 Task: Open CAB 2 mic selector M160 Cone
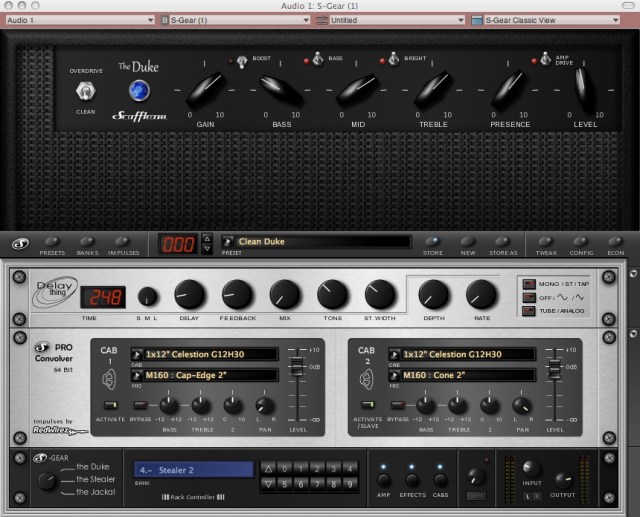(x=462, y=375)
